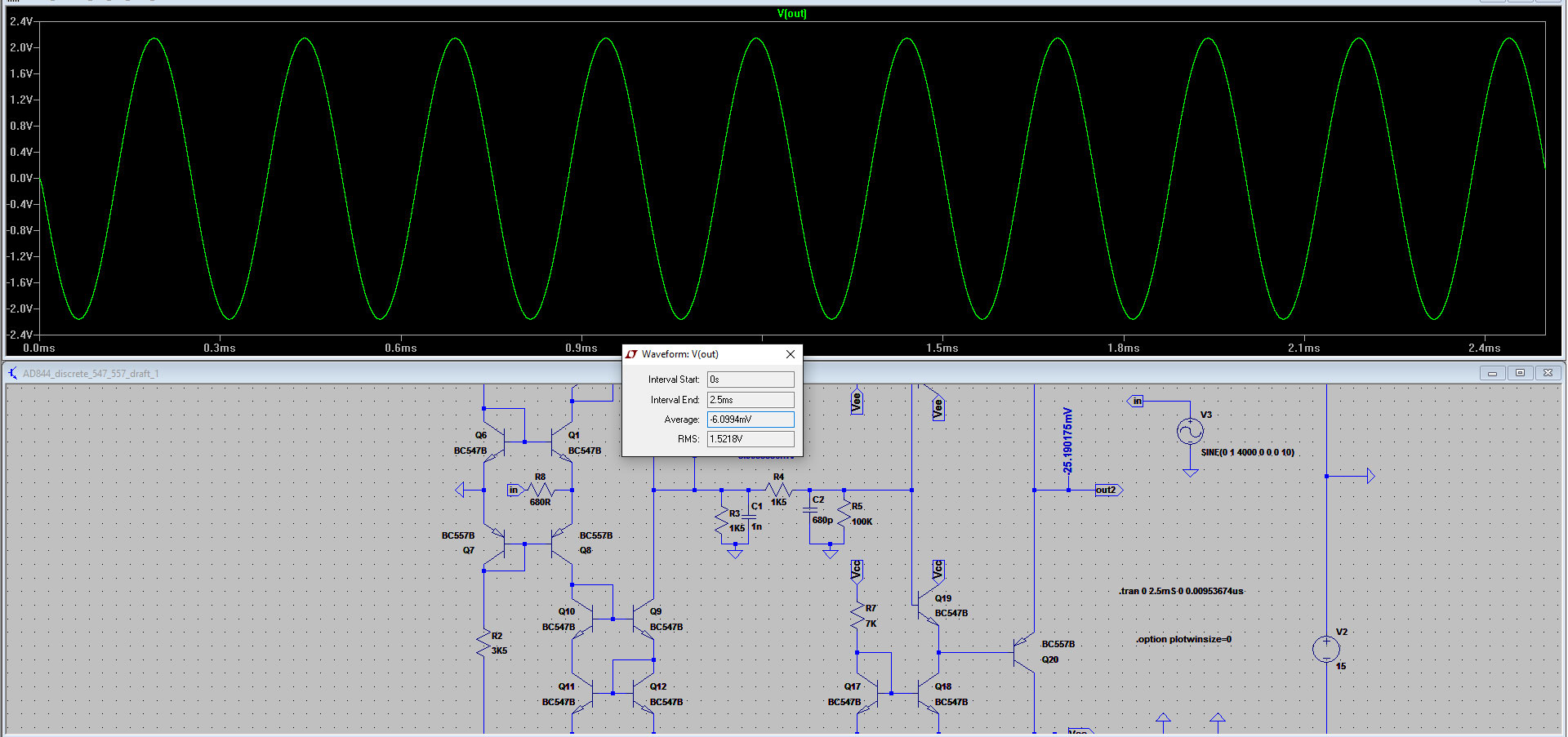Click the 1.5ms label on the time axis
This screenshot has width=1568, height=737.
[x=942, y=348]
